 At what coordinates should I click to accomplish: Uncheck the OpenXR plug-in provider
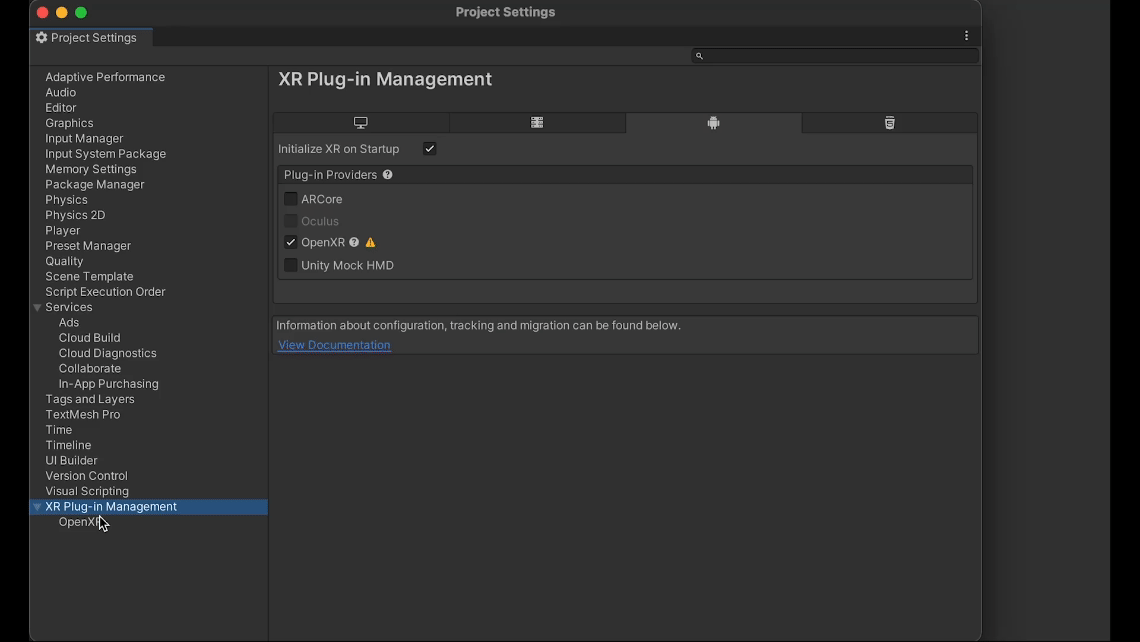[x=291, y=242]
